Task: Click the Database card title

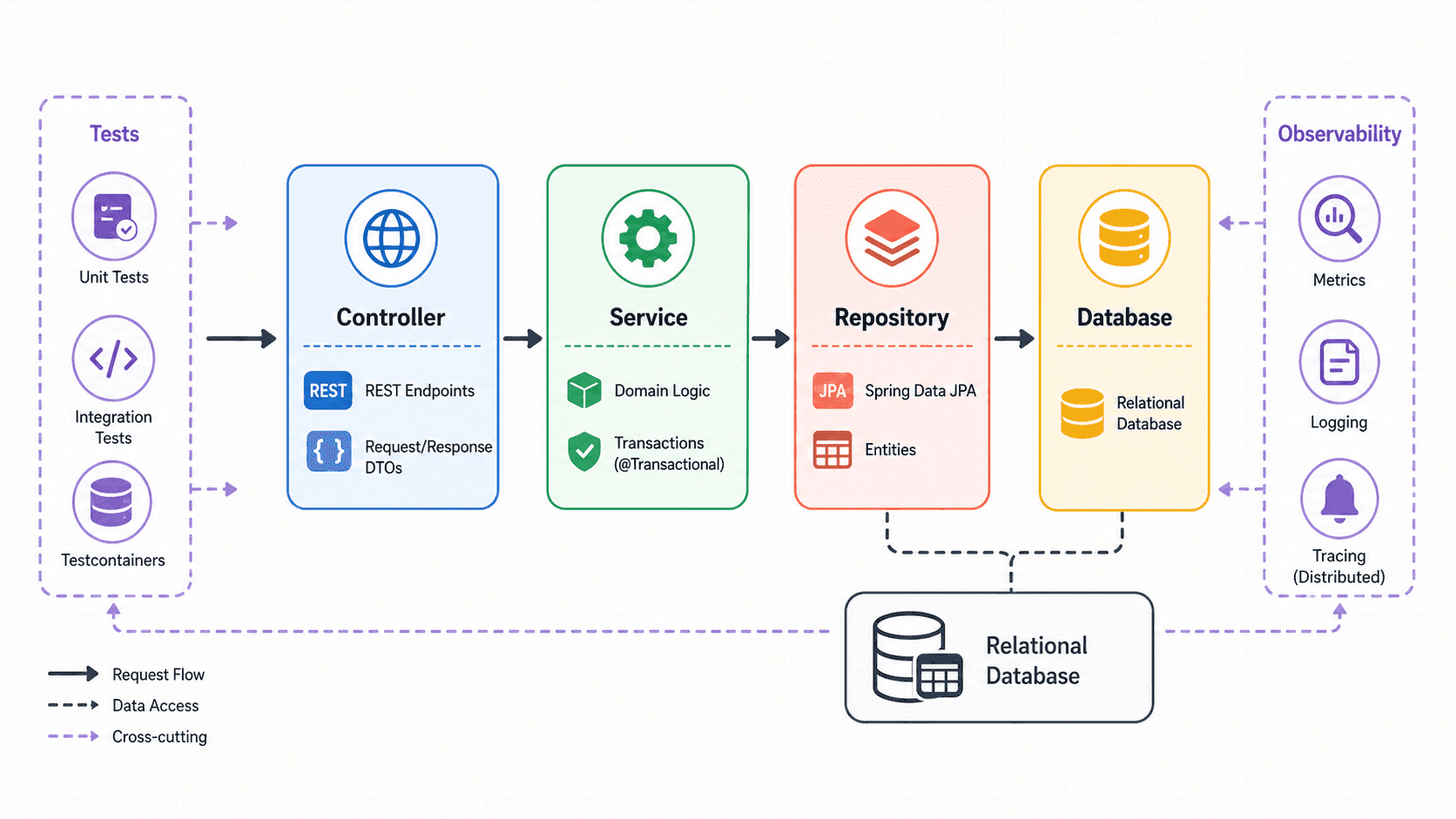Action: [x=1124, y=318]
